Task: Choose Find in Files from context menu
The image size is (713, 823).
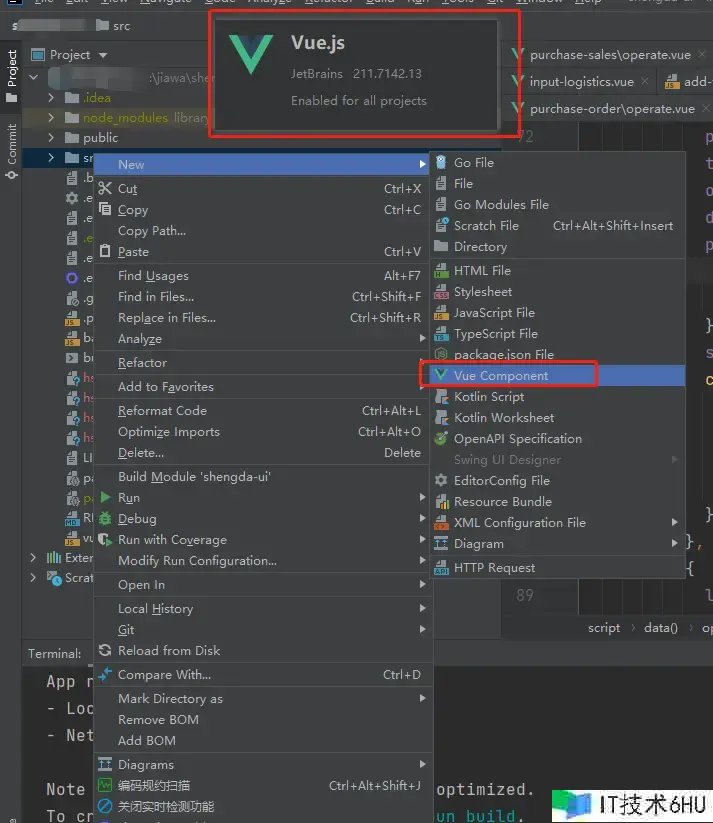Action: [x=156, y=297]
